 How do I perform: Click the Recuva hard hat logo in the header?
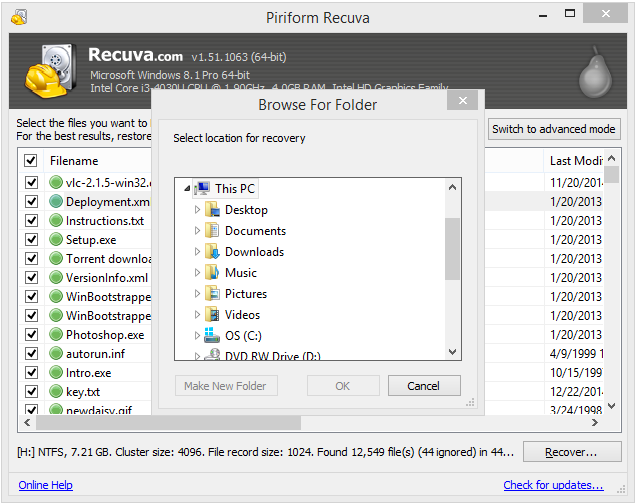tap(51, 71)
